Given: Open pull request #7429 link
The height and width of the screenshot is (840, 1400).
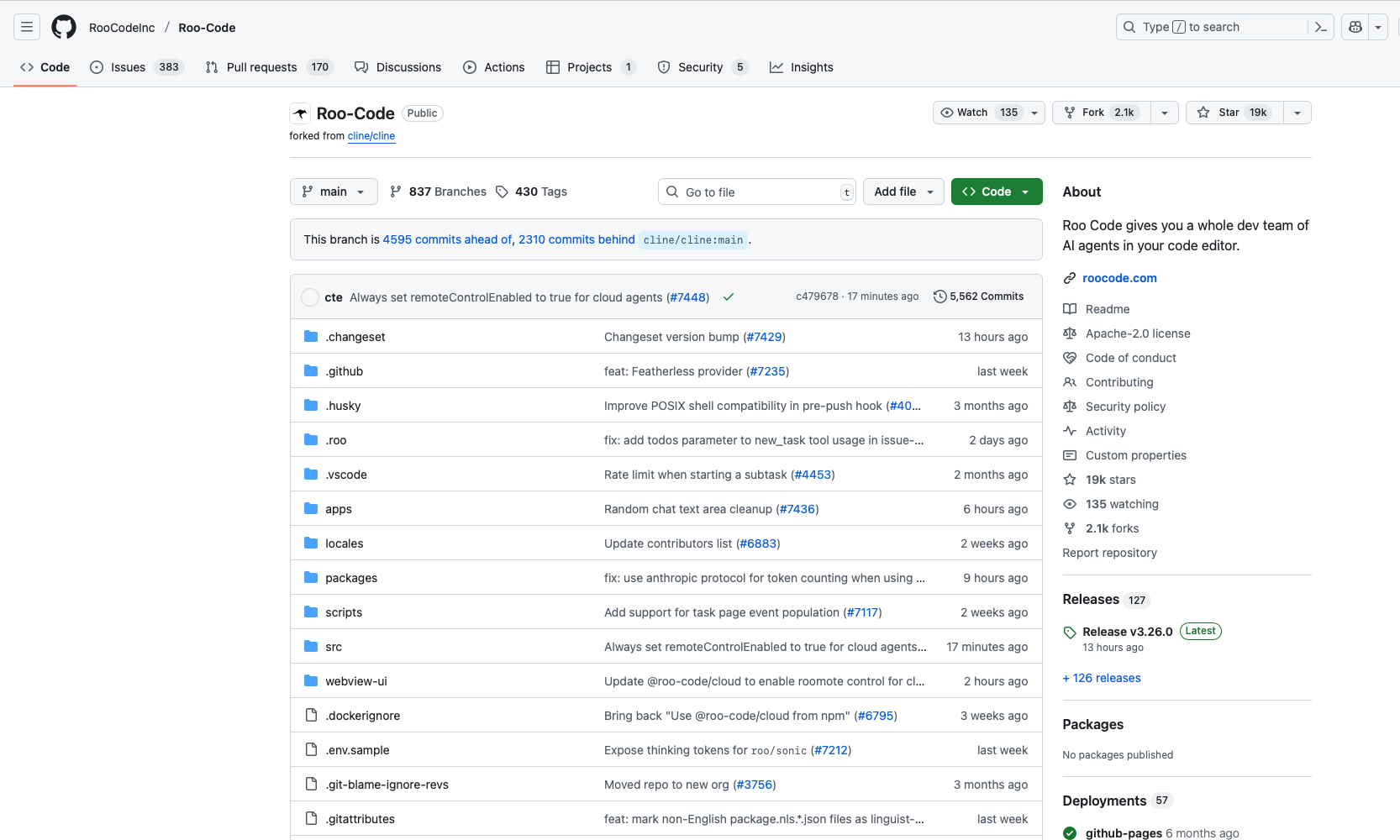Looking at the screenshot, I should click(x=764, y=337).
